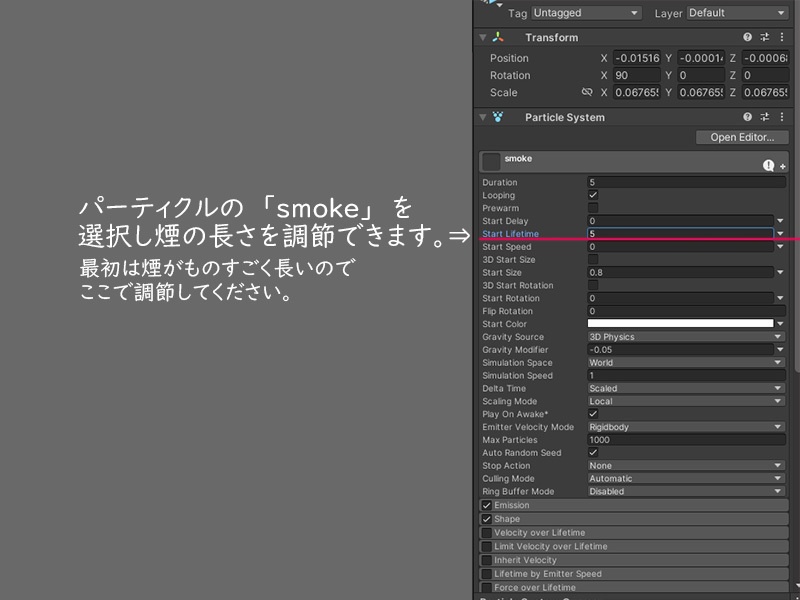Open Start Size curve mode arrow
Image resolution: width=800 pixels, height=600 pixels.
point(780,272)
